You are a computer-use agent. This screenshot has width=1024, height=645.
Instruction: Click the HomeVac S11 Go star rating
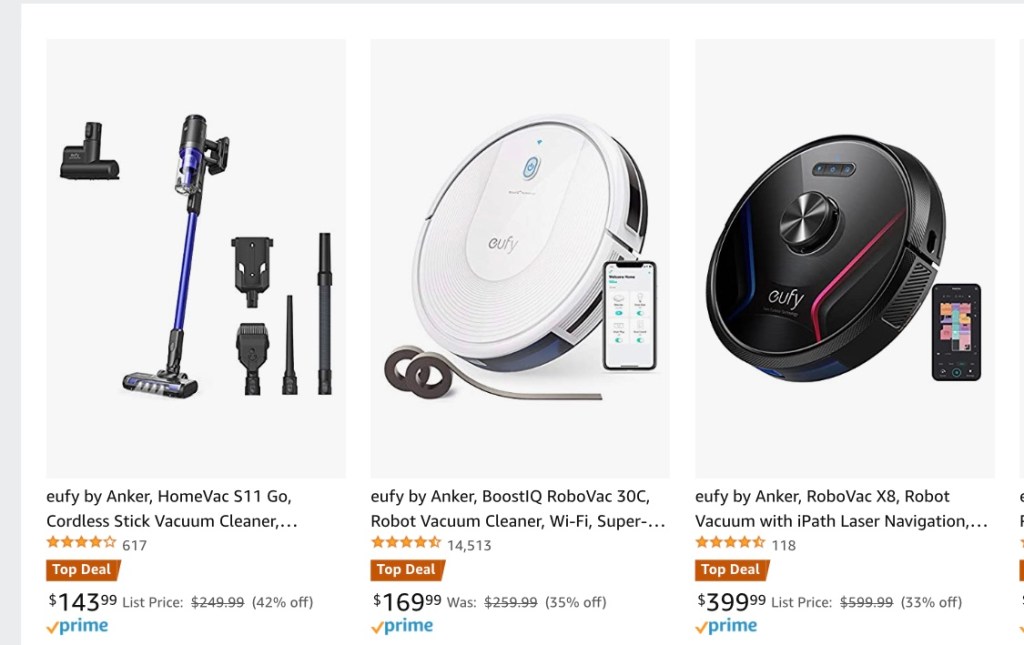[x=81, y=543]
